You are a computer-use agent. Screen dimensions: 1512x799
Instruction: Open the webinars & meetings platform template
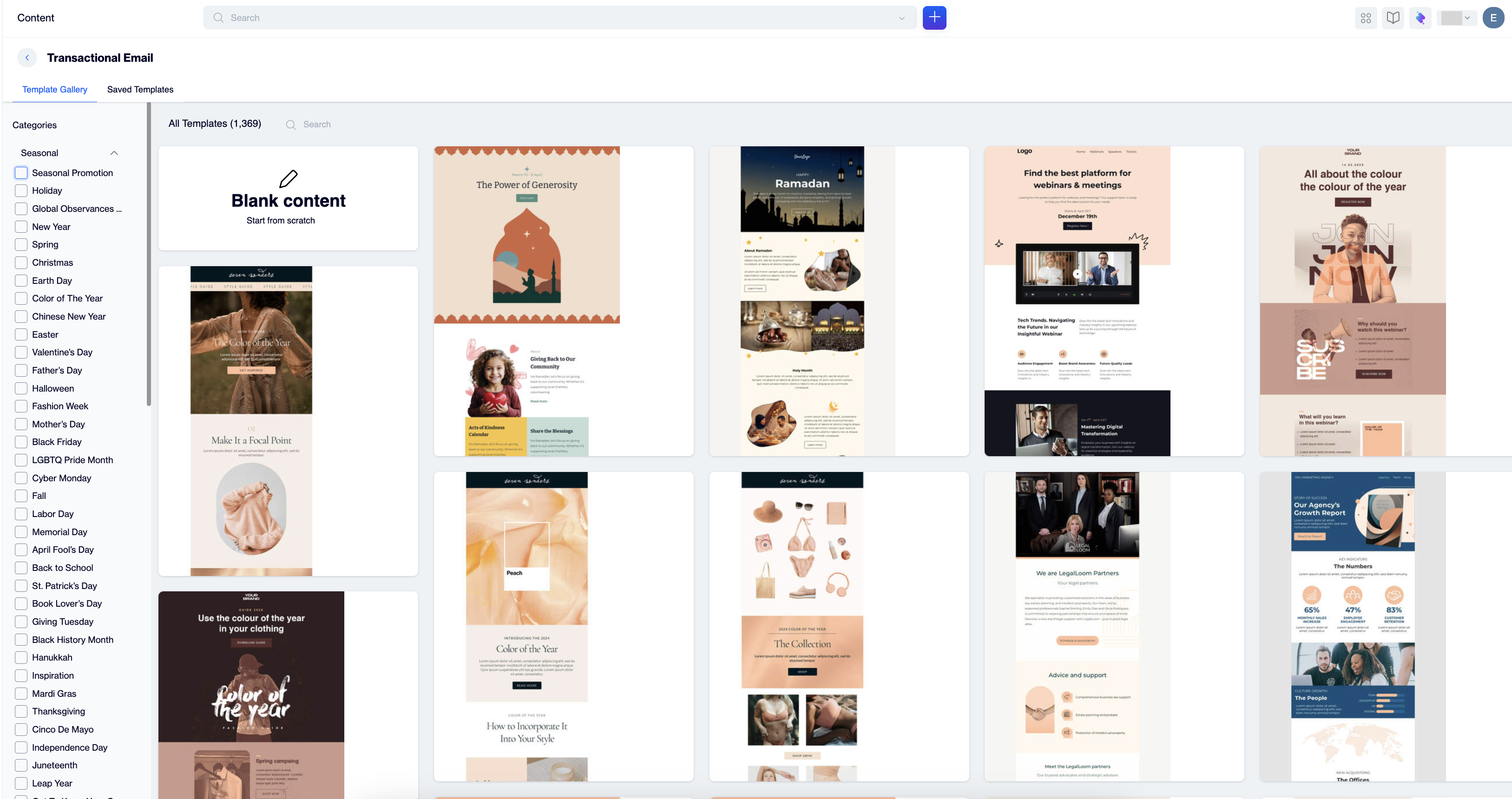point(1114,301)
